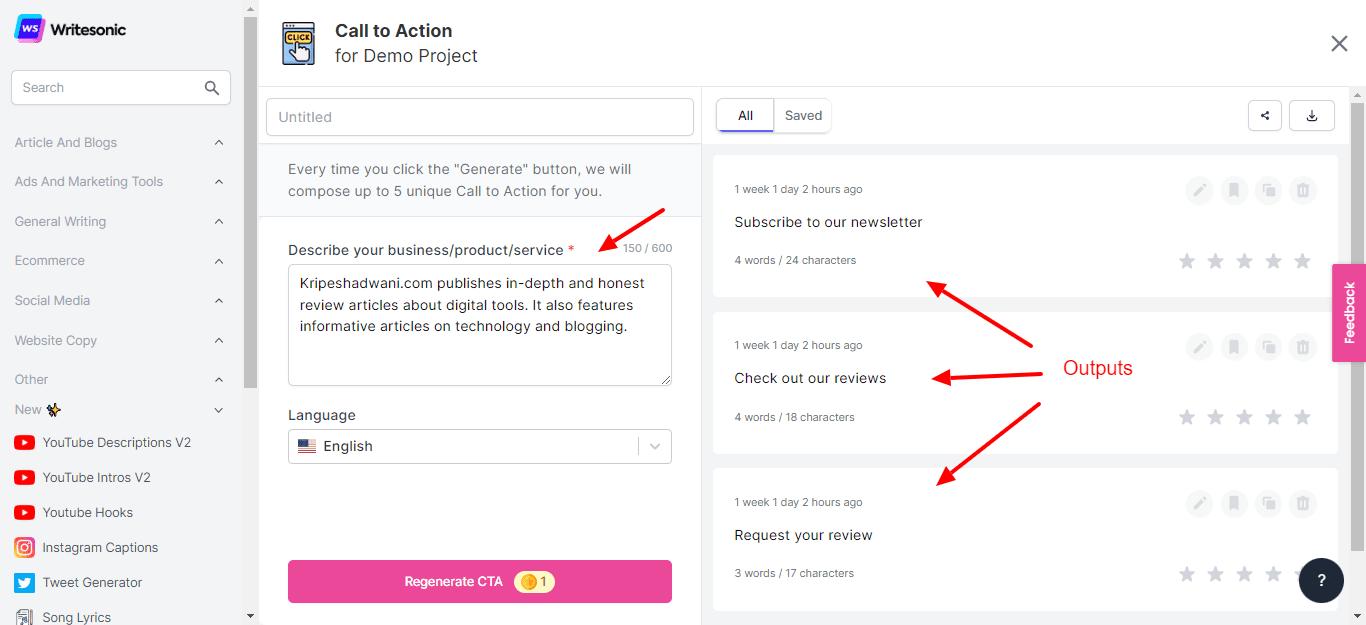This screenshot has width=1366, height=625.
Task: Collapse the Article And Blogs section
Action: pos(219,143)
